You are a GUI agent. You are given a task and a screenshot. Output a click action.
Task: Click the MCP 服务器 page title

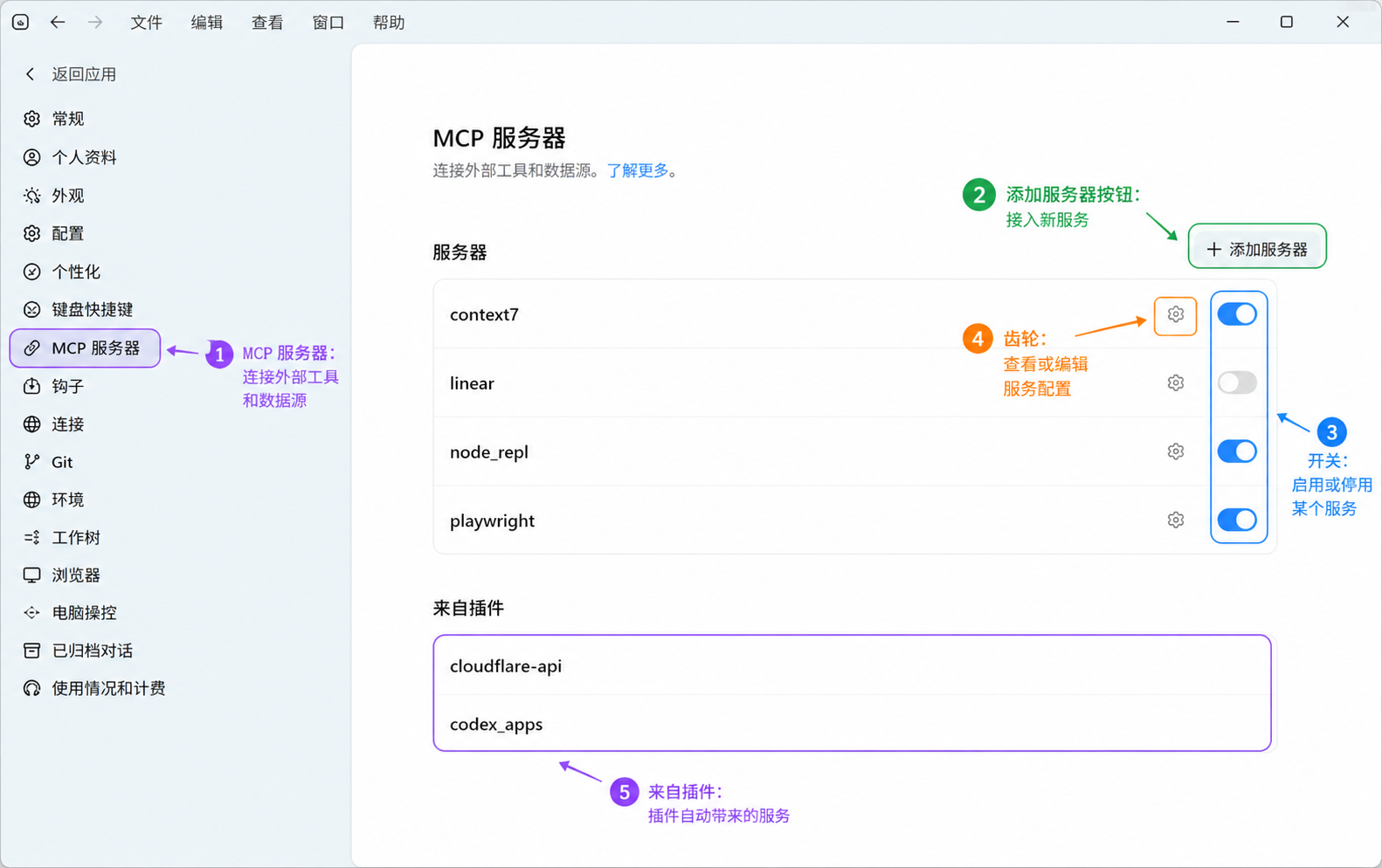click(500, 138)
